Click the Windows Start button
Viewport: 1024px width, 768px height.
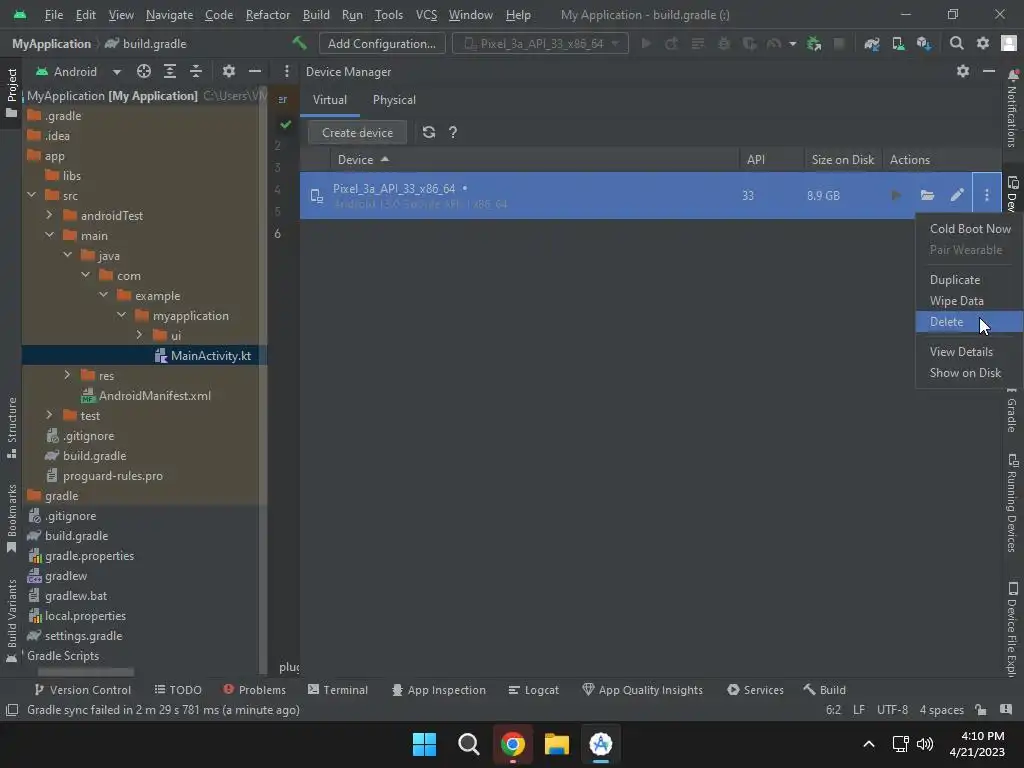tap(424, 744)
